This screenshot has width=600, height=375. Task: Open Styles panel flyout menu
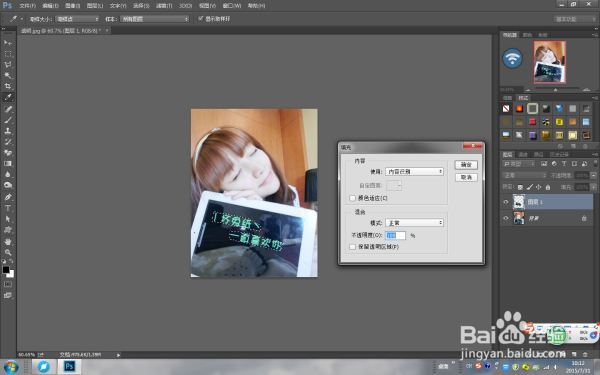(595, 98)
